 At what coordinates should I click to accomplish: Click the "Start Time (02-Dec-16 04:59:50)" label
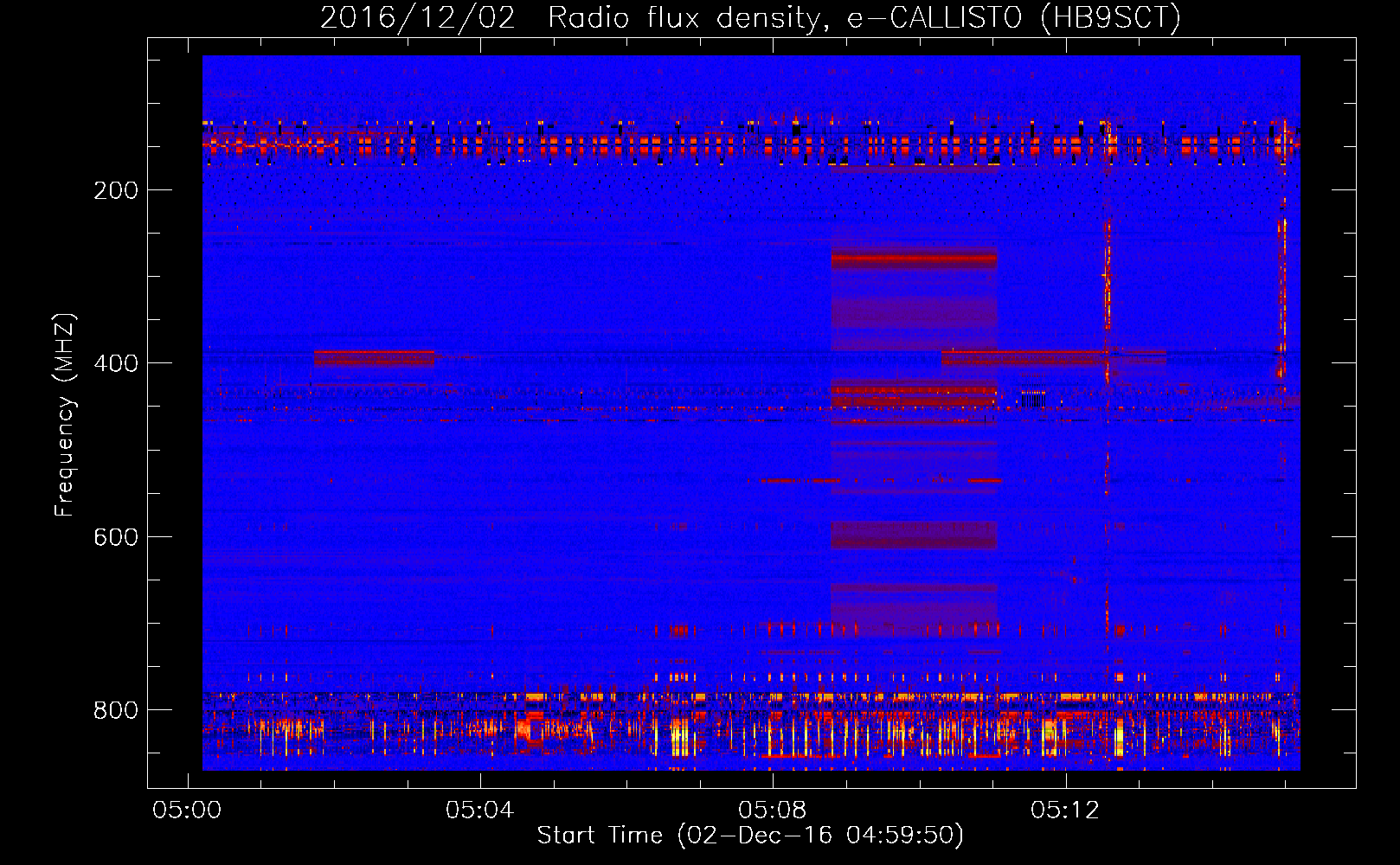pyautogui.click(x=750, y=836)
